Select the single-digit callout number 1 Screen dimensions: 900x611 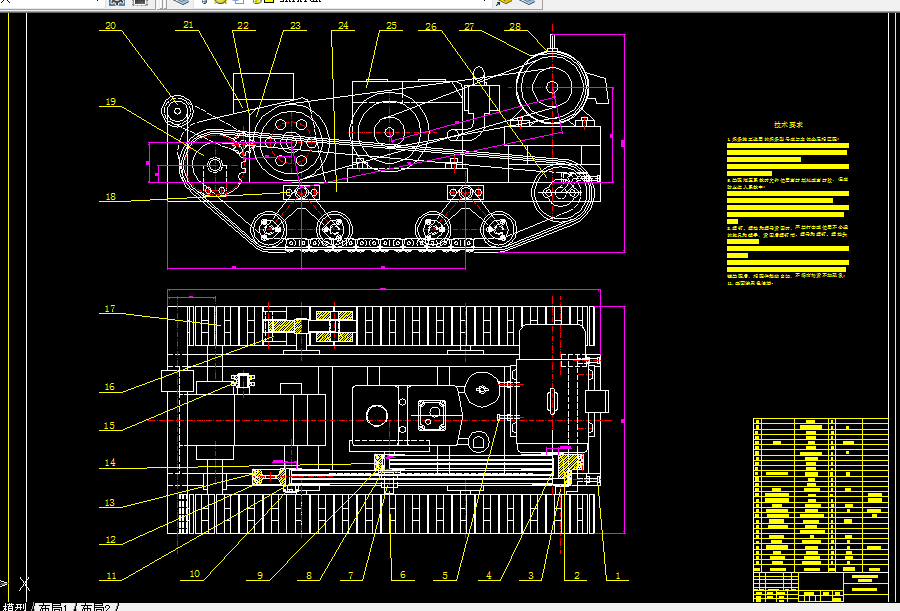click(618, 575)
